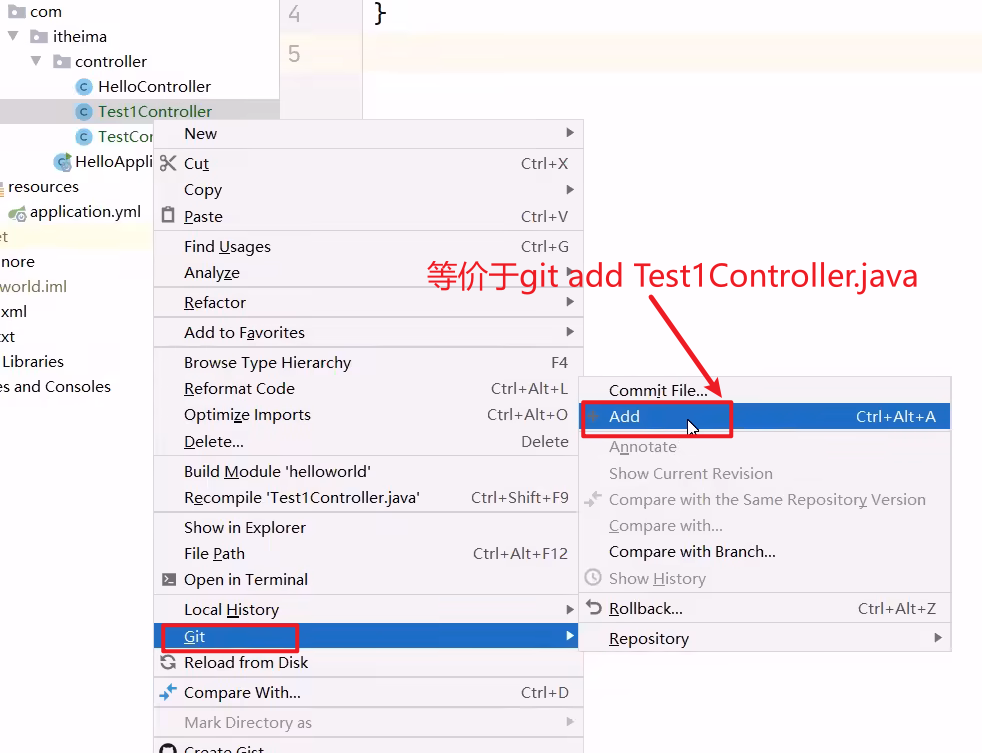The width and height of the screenshot is (982, 753).
Task: Click the Cut scissors icon
Action: [x=168, y=163]
